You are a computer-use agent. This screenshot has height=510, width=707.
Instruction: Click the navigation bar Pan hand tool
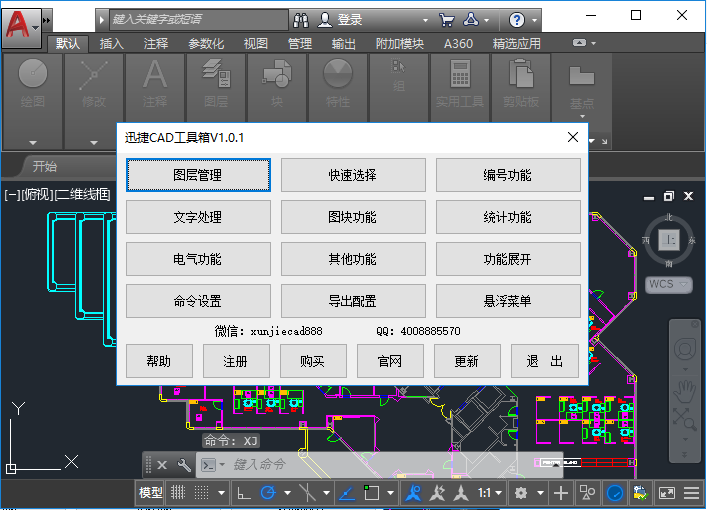tap(684, 391)
